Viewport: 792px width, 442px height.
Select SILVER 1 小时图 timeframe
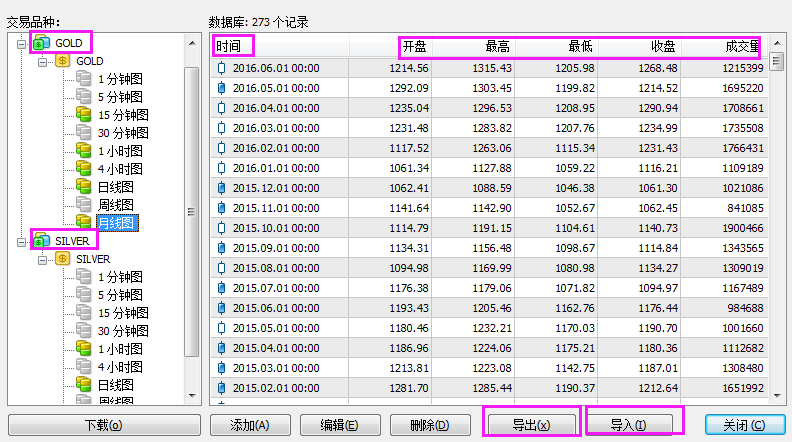click(x=120, y=349)
